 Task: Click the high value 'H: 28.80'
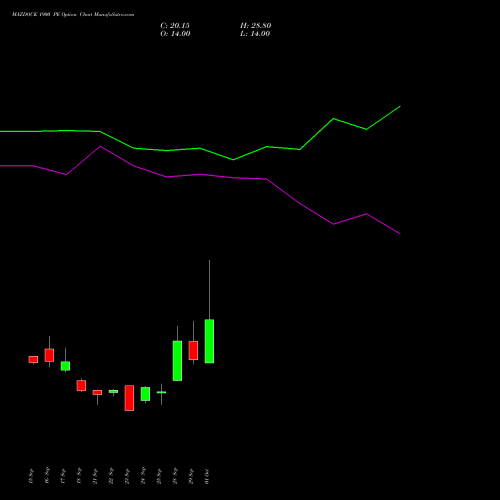[256, 26]
